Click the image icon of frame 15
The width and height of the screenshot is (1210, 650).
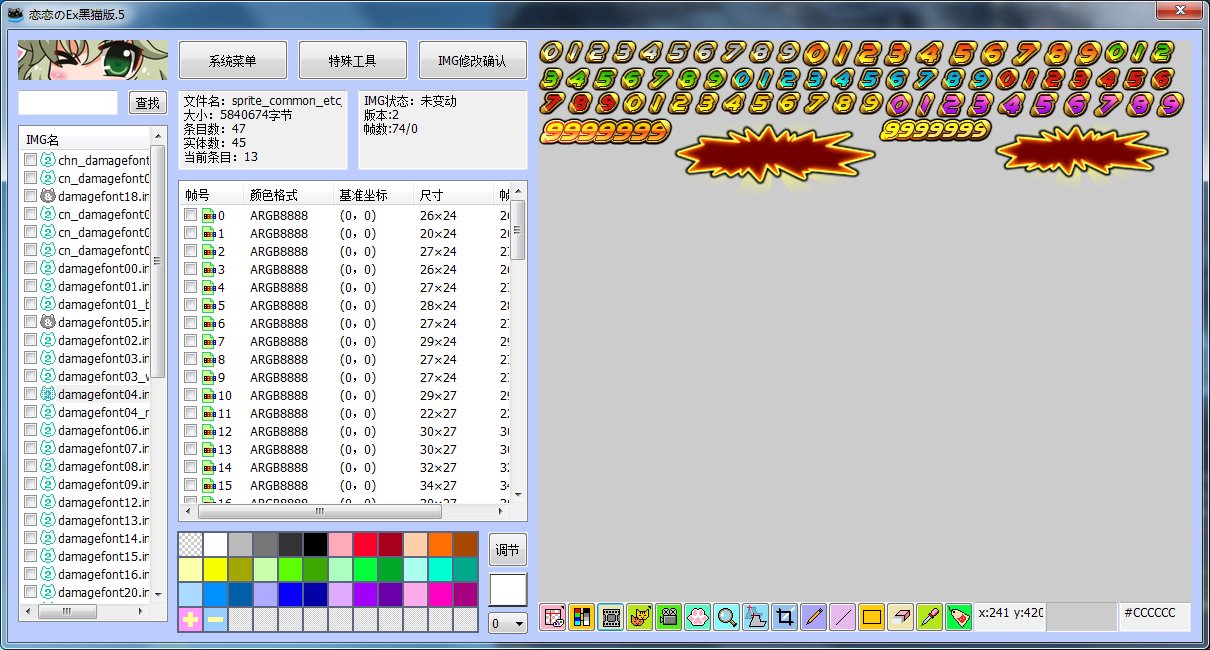(x=209, y=485)
